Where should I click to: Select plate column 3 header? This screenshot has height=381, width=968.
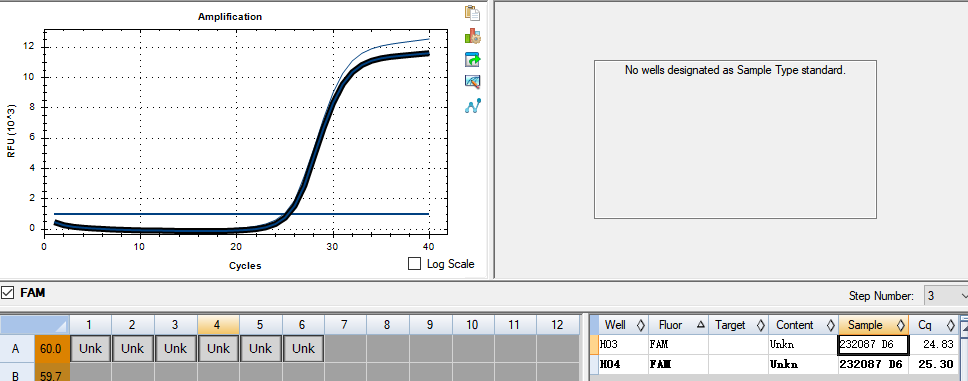175,324
